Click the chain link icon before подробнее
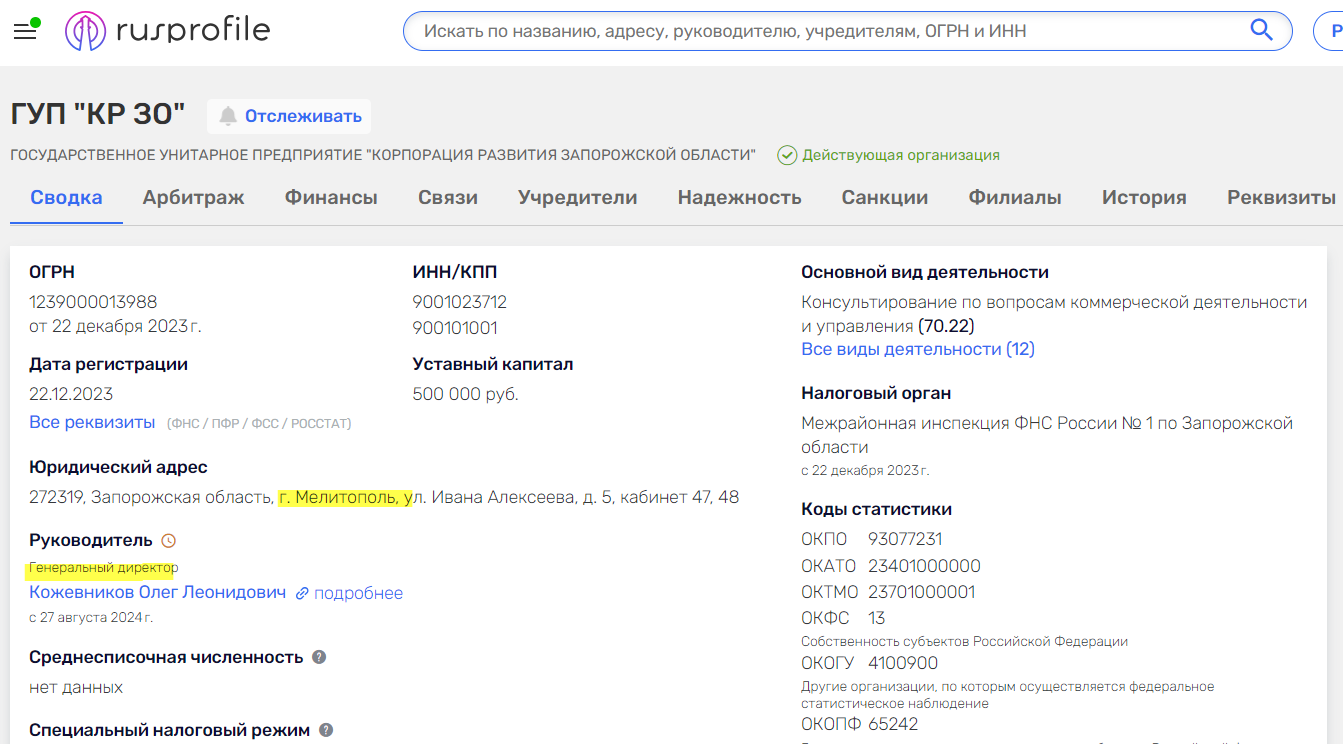 (303, 593)
